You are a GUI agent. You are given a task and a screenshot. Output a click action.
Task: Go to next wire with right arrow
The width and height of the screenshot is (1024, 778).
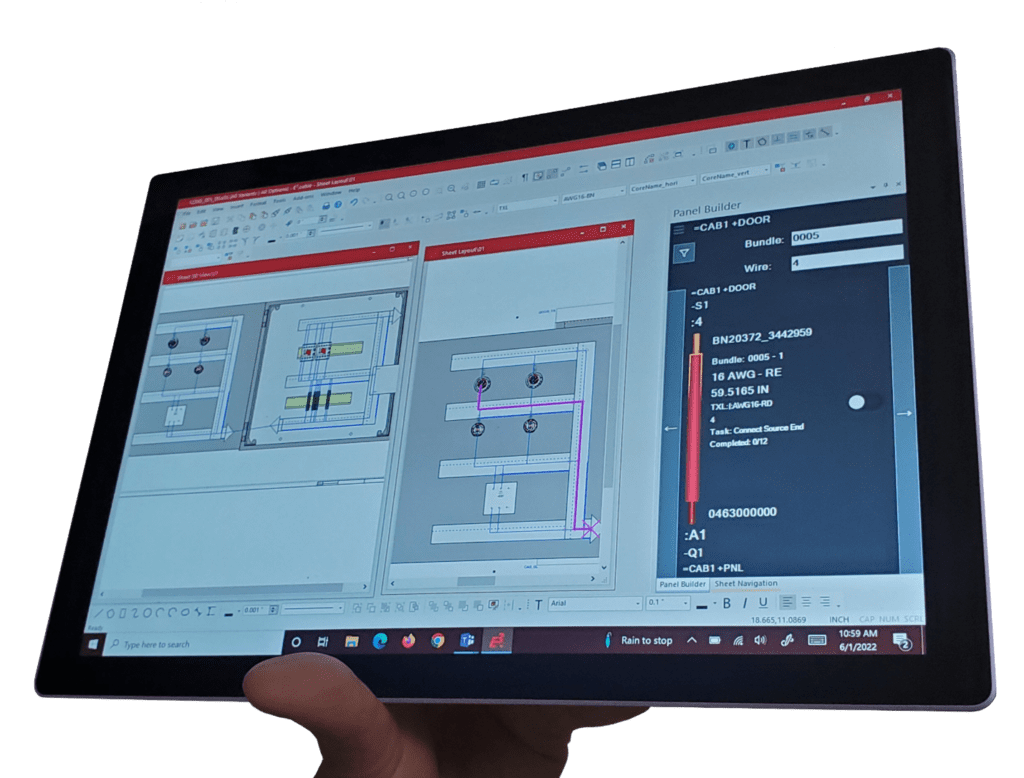[x=904, y=413]
